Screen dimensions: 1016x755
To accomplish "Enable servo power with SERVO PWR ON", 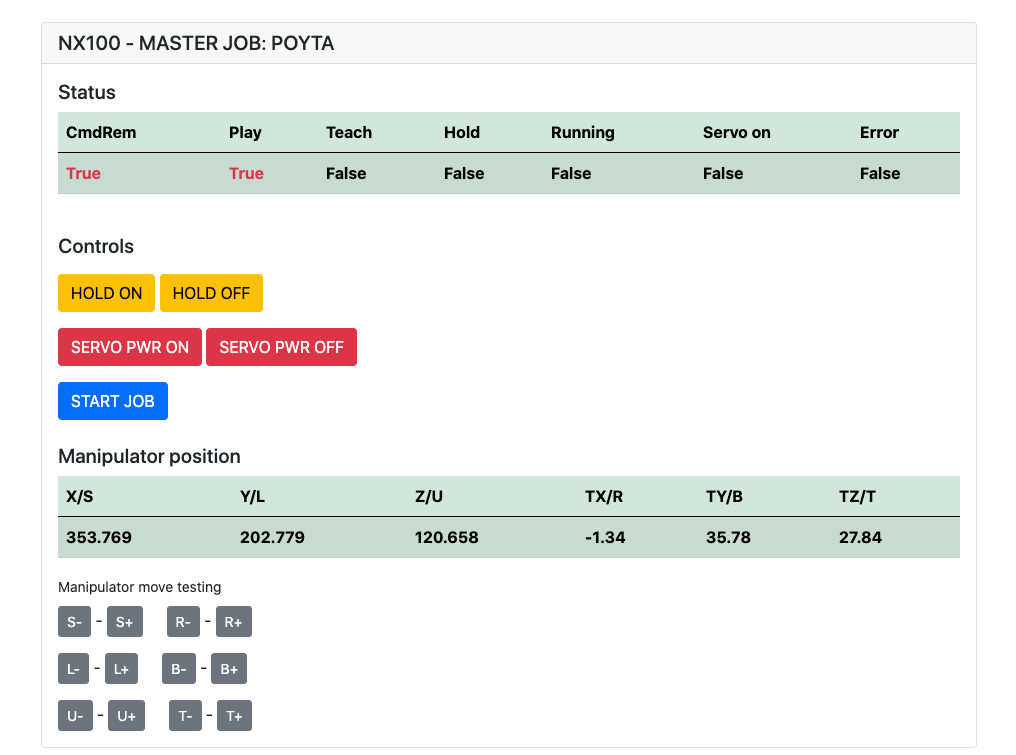I will click(129, 346).
